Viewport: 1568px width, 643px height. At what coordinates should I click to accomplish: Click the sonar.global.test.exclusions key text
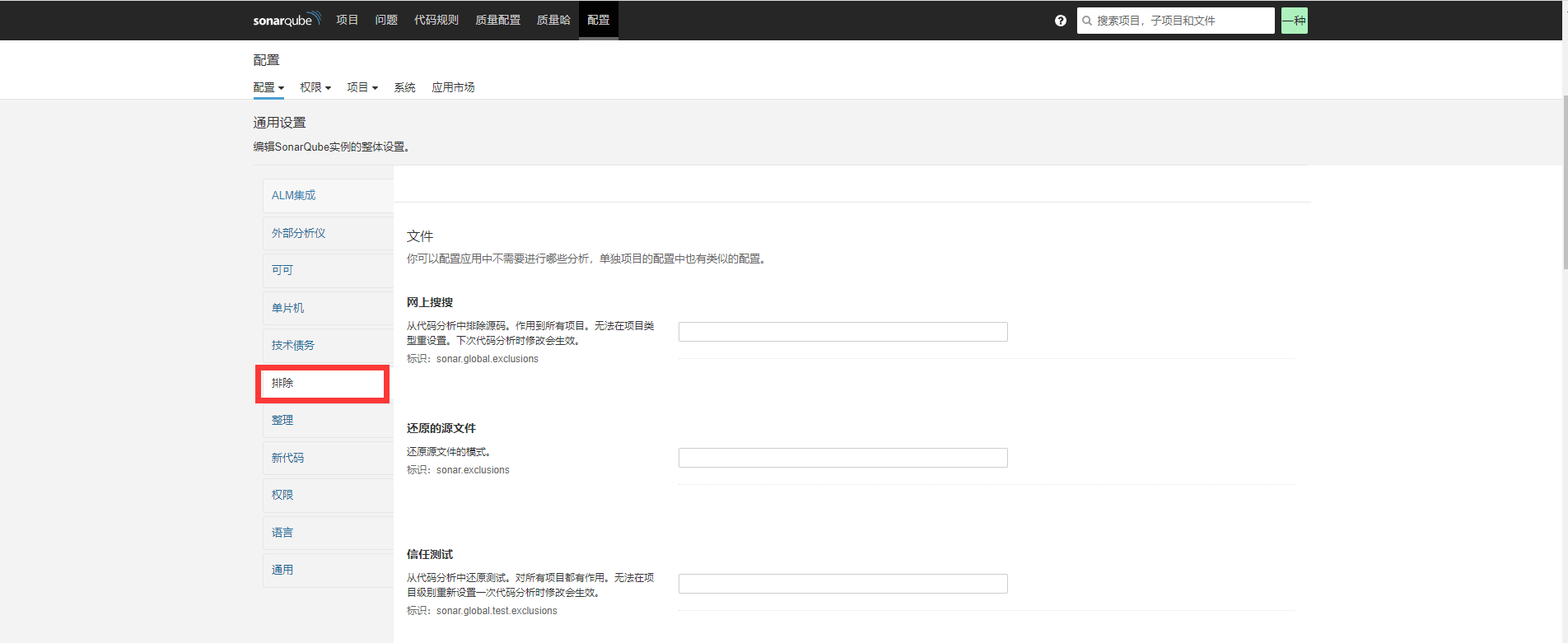[x=497, y=611]
